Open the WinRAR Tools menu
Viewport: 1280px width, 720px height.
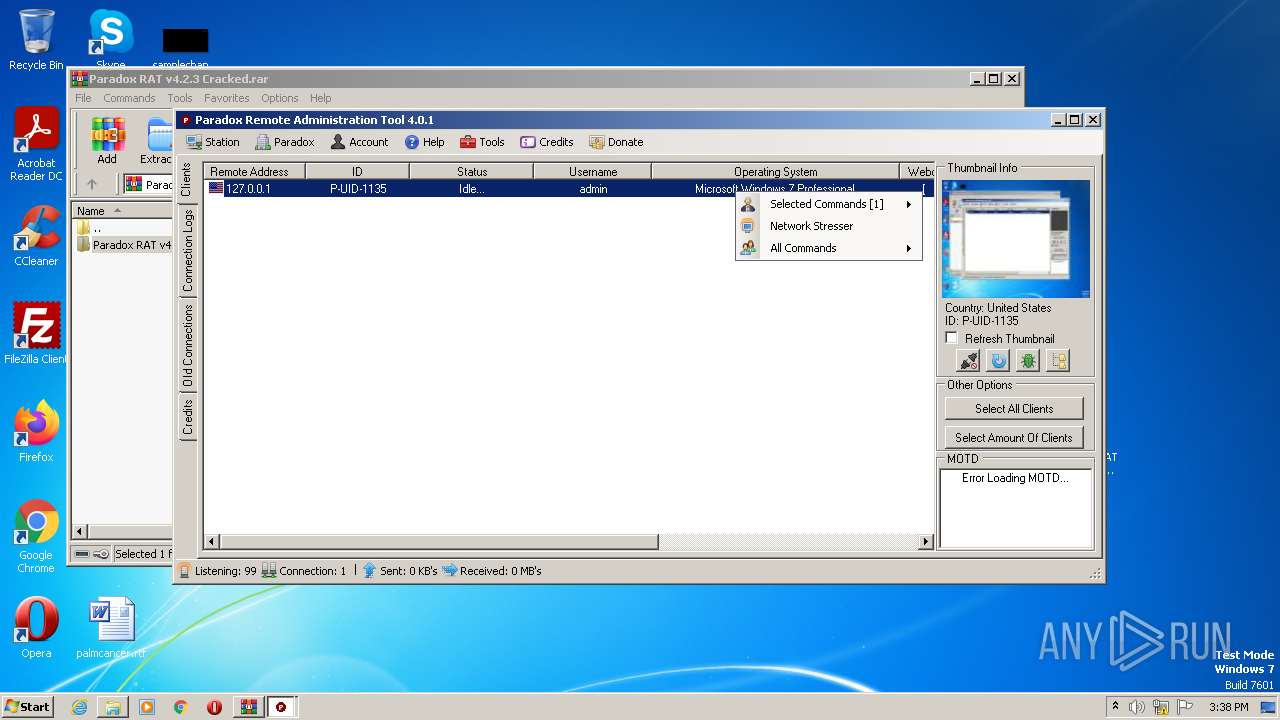coord(180,98)
